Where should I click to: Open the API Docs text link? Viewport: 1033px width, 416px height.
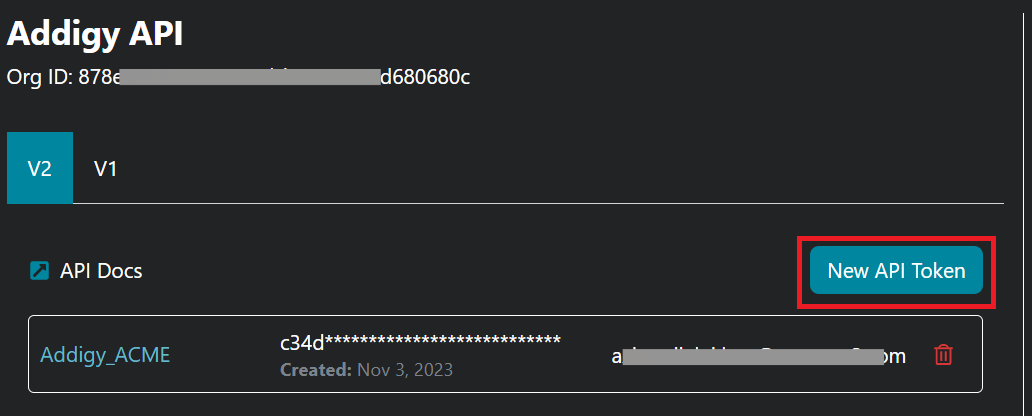[101, 271]
